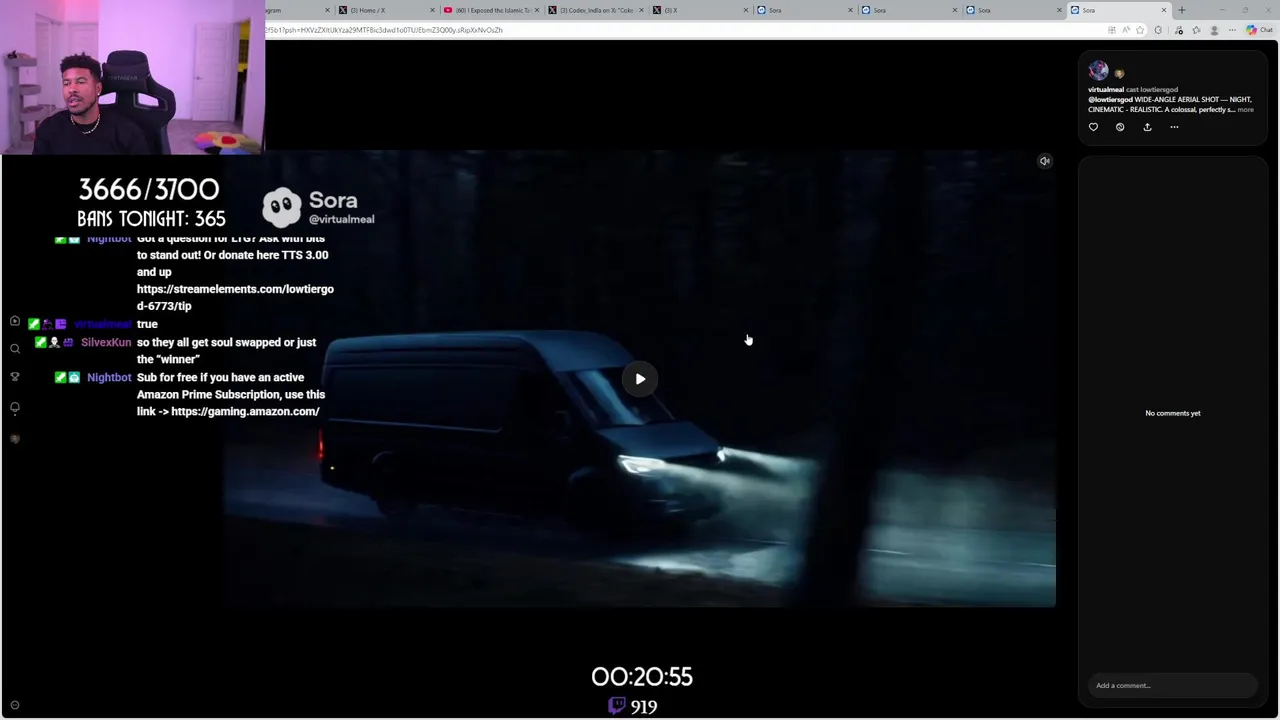The image size is (1280, 720).
Task: Open the Sora search icon in sidebar
Action: 15,349
